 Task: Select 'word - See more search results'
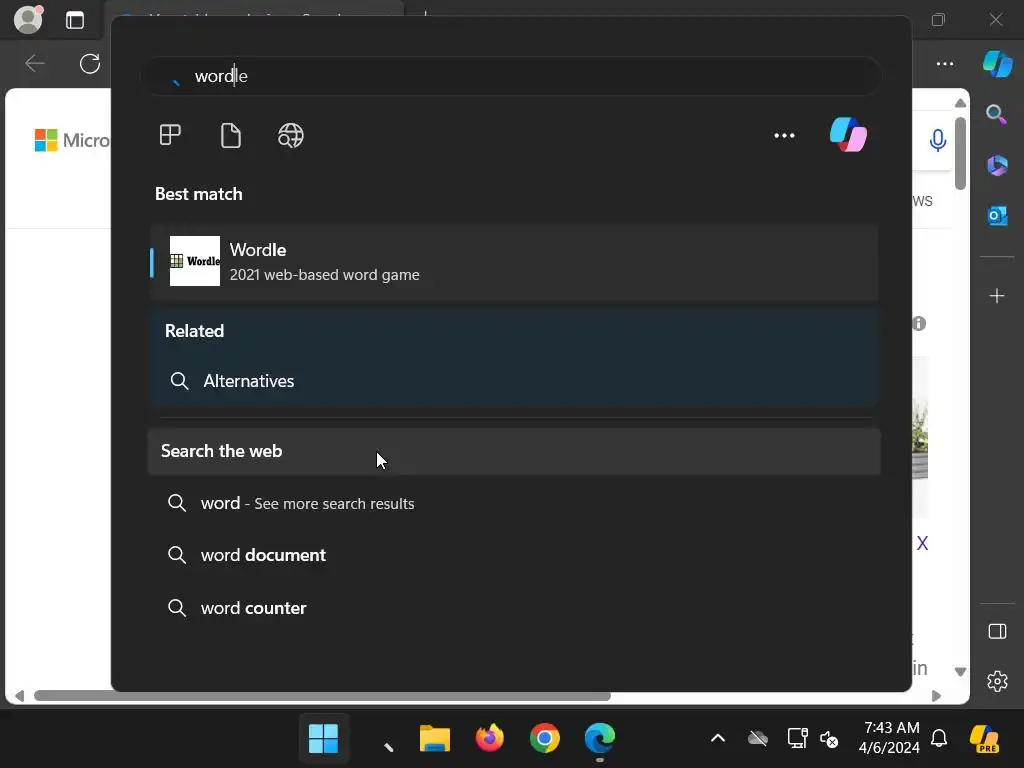point(514,503)
